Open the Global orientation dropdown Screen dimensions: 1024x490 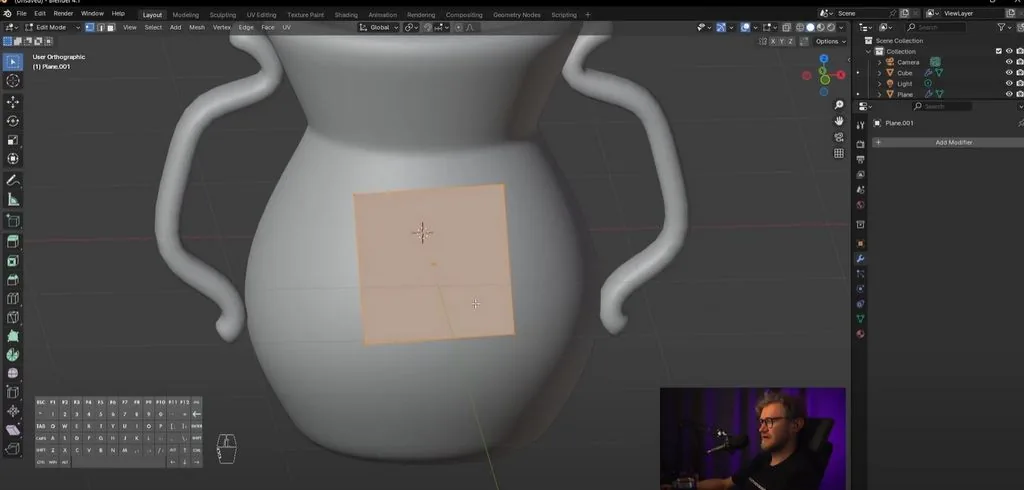[x=379, y=27]
